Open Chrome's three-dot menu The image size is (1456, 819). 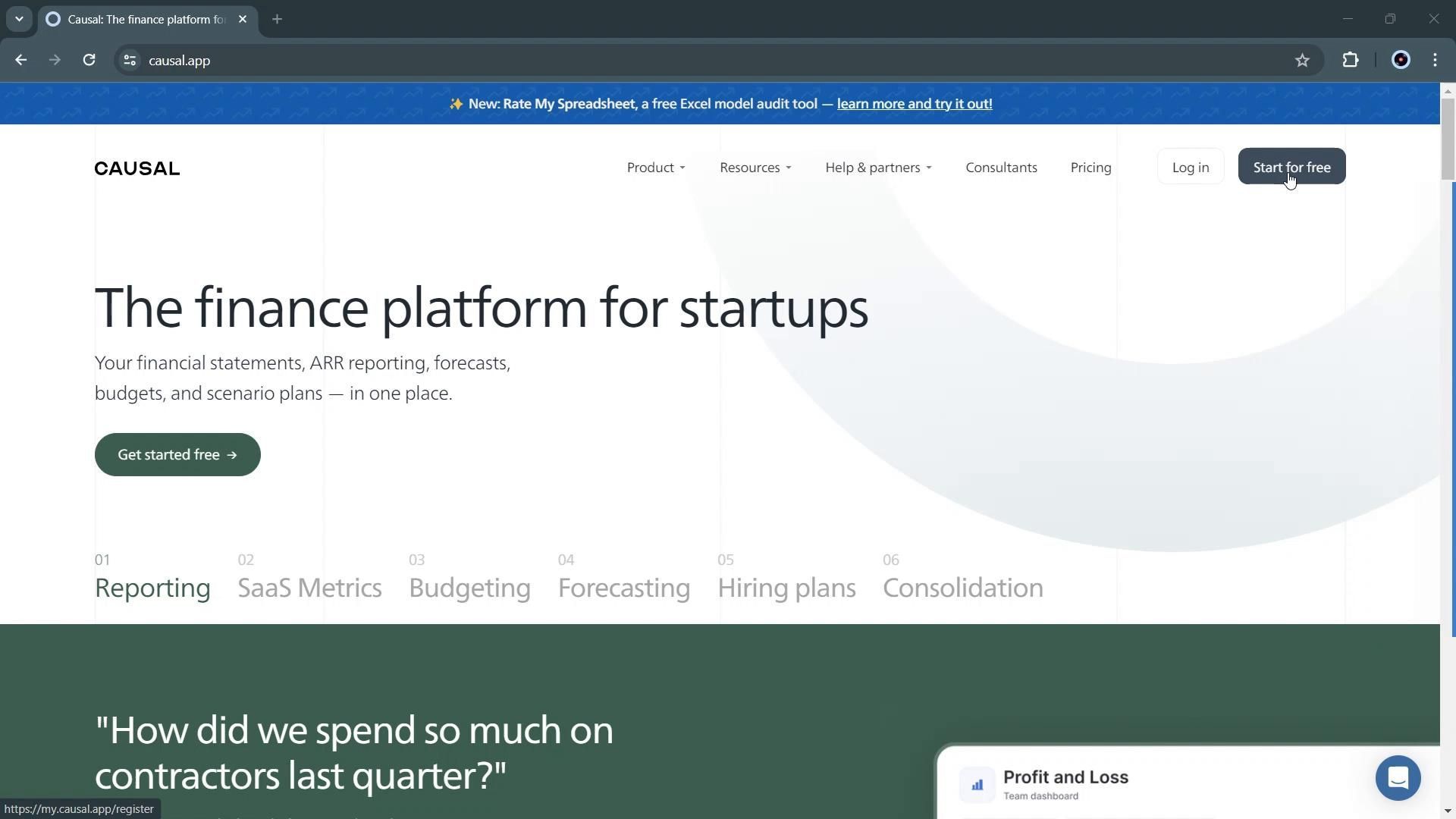click(x=1436, y=61)
